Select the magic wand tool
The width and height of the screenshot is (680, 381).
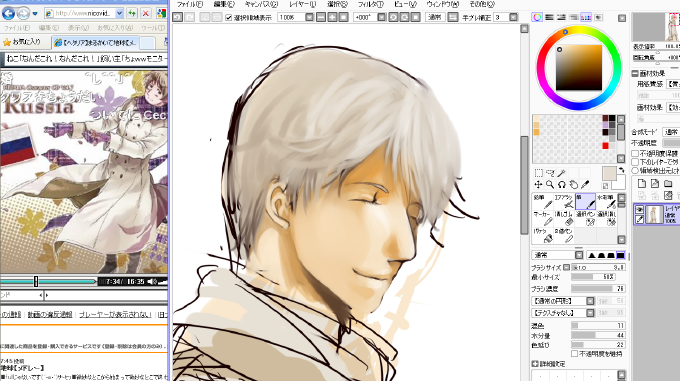pos(562,173)
